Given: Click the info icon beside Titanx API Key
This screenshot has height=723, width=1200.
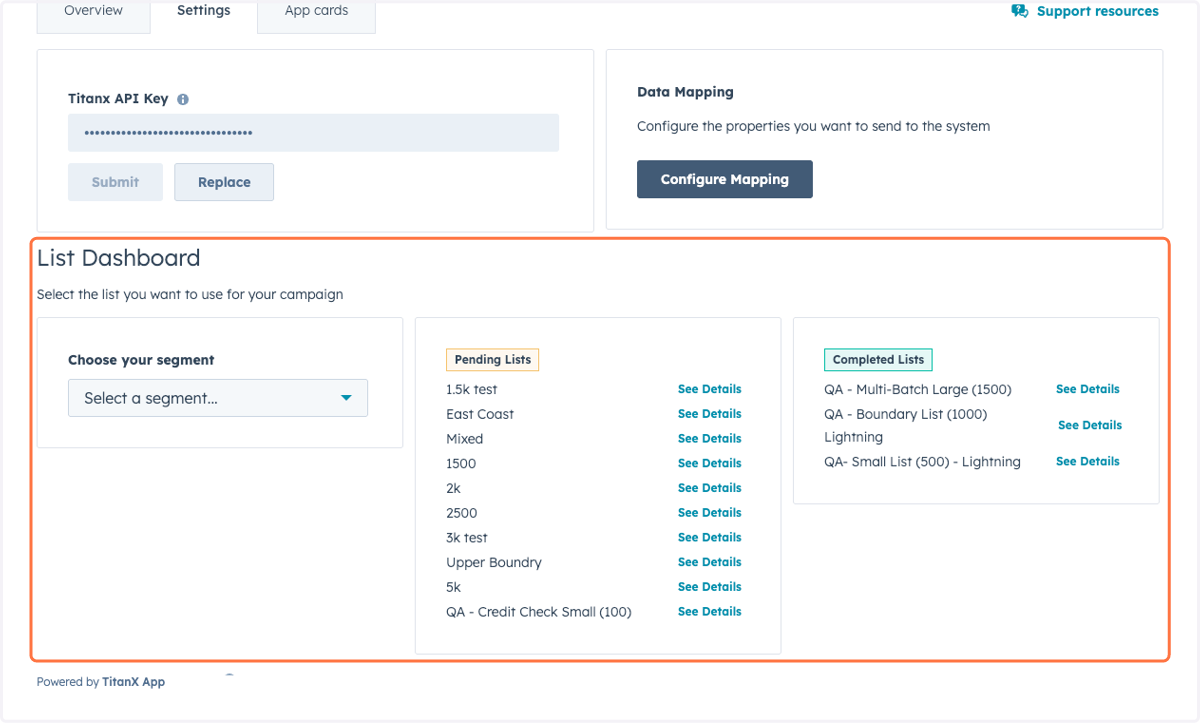Looking at the screenshot, I should 183,99.
